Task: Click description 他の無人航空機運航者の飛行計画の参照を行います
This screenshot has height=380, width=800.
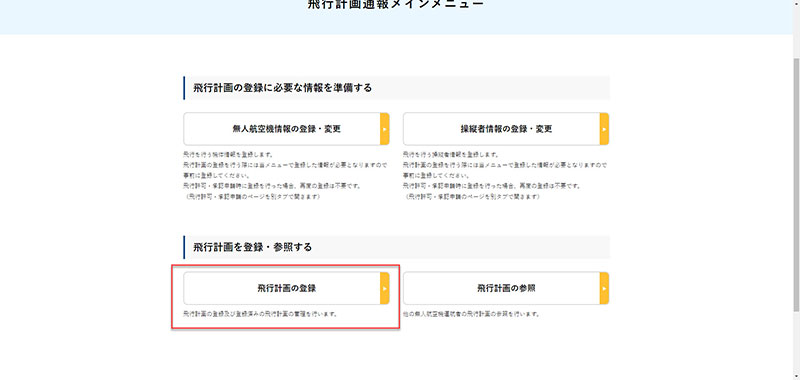Action: click(x=471, y=314)
